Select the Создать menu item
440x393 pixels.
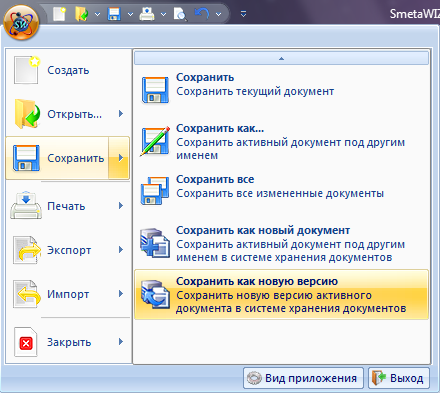coord(68,70)
